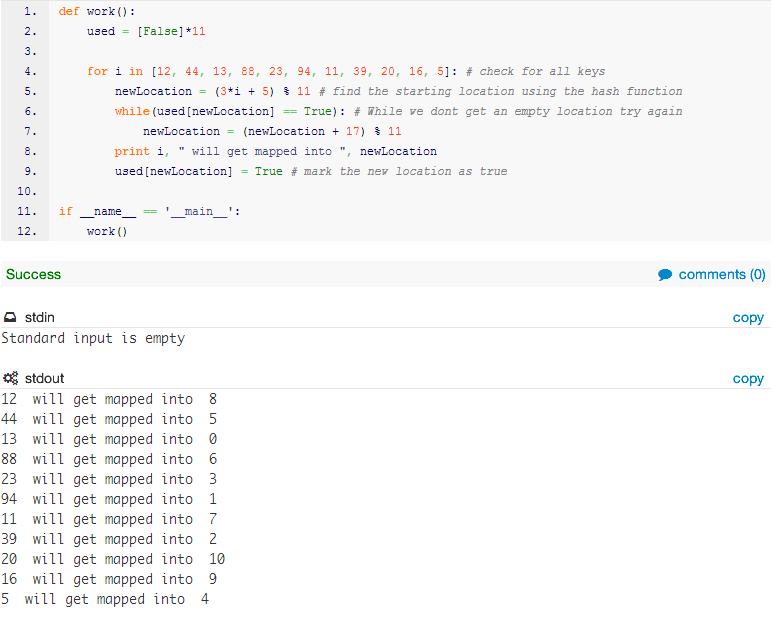Open the comments (0) link
Viewport: 772px width, 622px height.
point(721,274)
